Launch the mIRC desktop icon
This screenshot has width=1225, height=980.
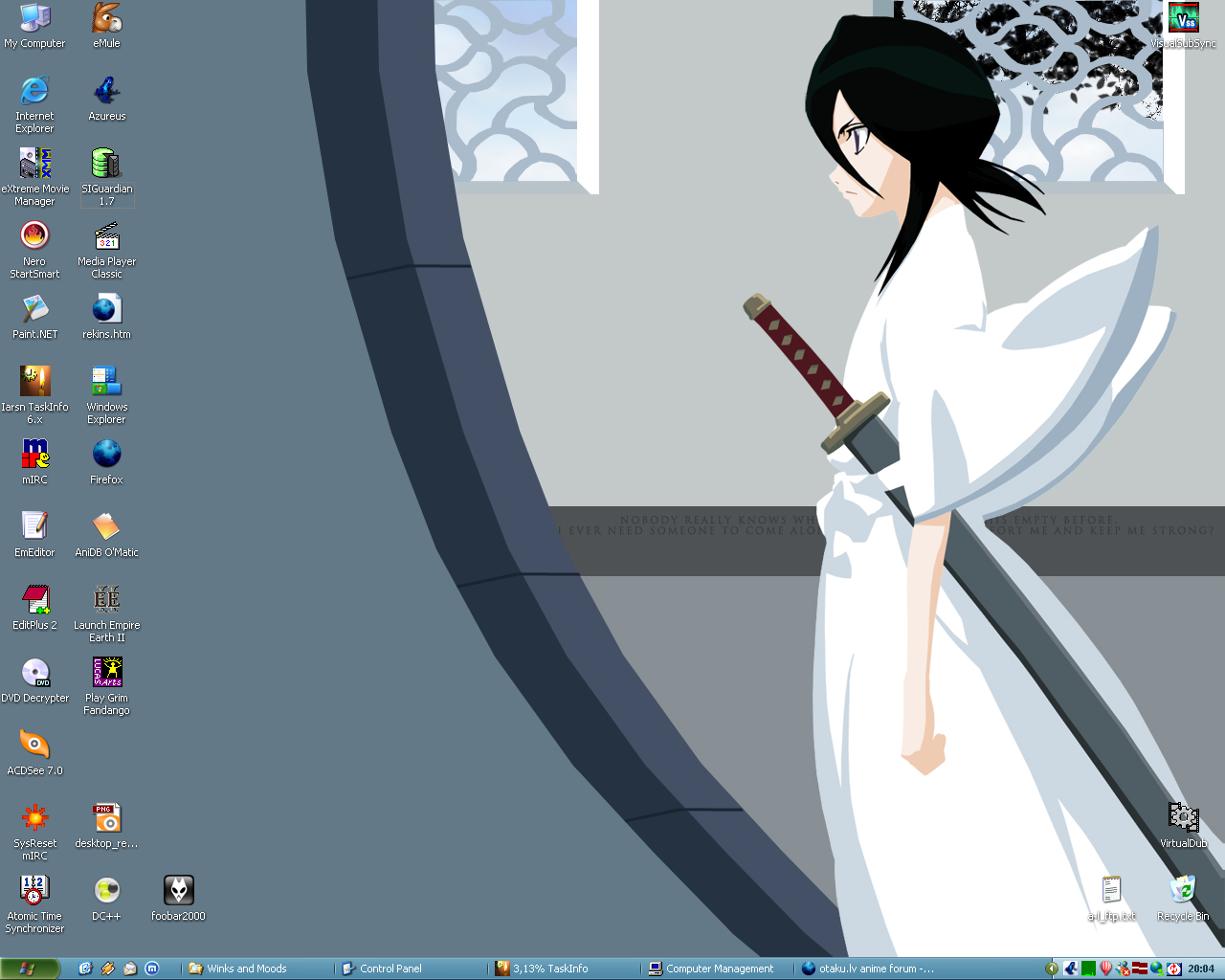pyautogui.click(x=34, y=462)
